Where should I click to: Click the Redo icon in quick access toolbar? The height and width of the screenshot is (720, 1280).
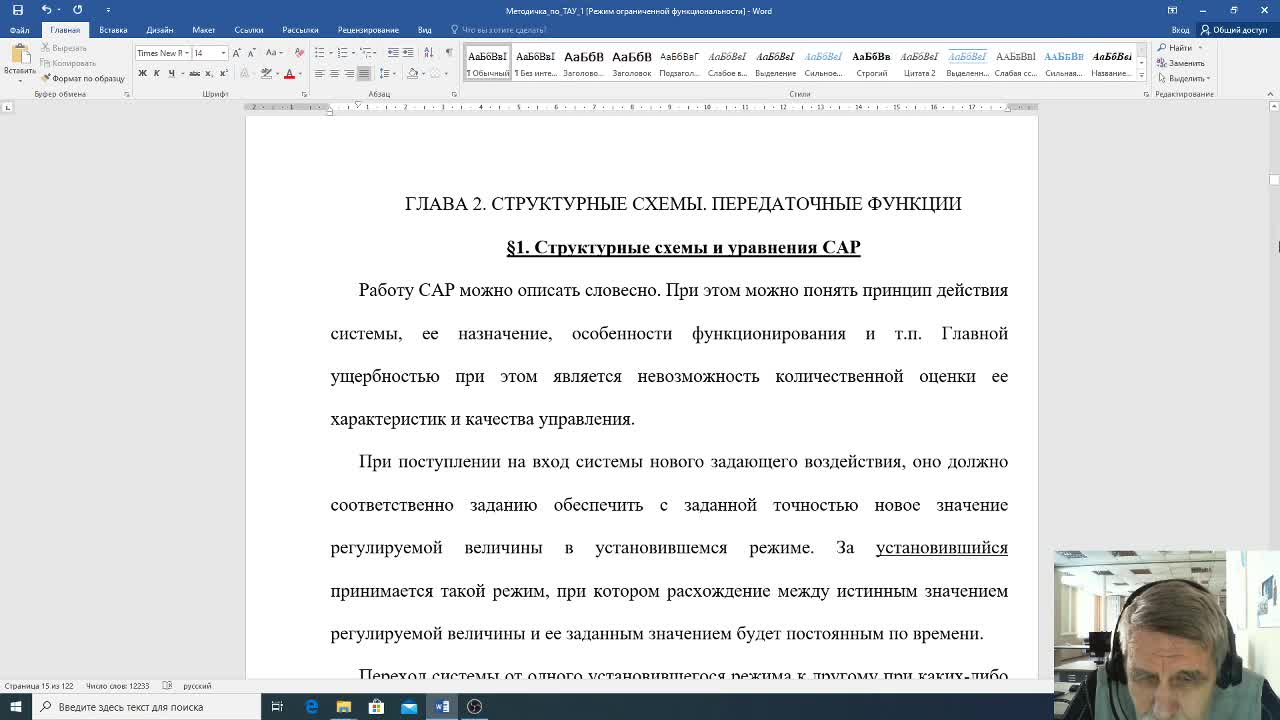[77, 10]
